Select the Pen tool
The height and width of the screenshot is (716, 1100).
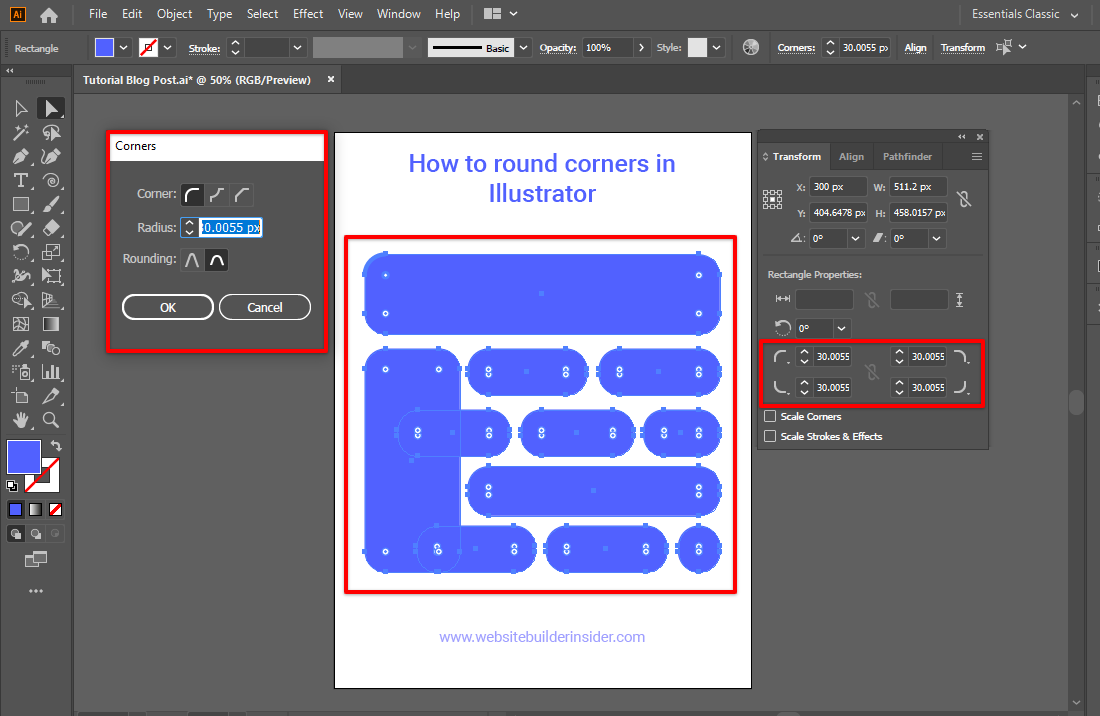coord(21,156)
